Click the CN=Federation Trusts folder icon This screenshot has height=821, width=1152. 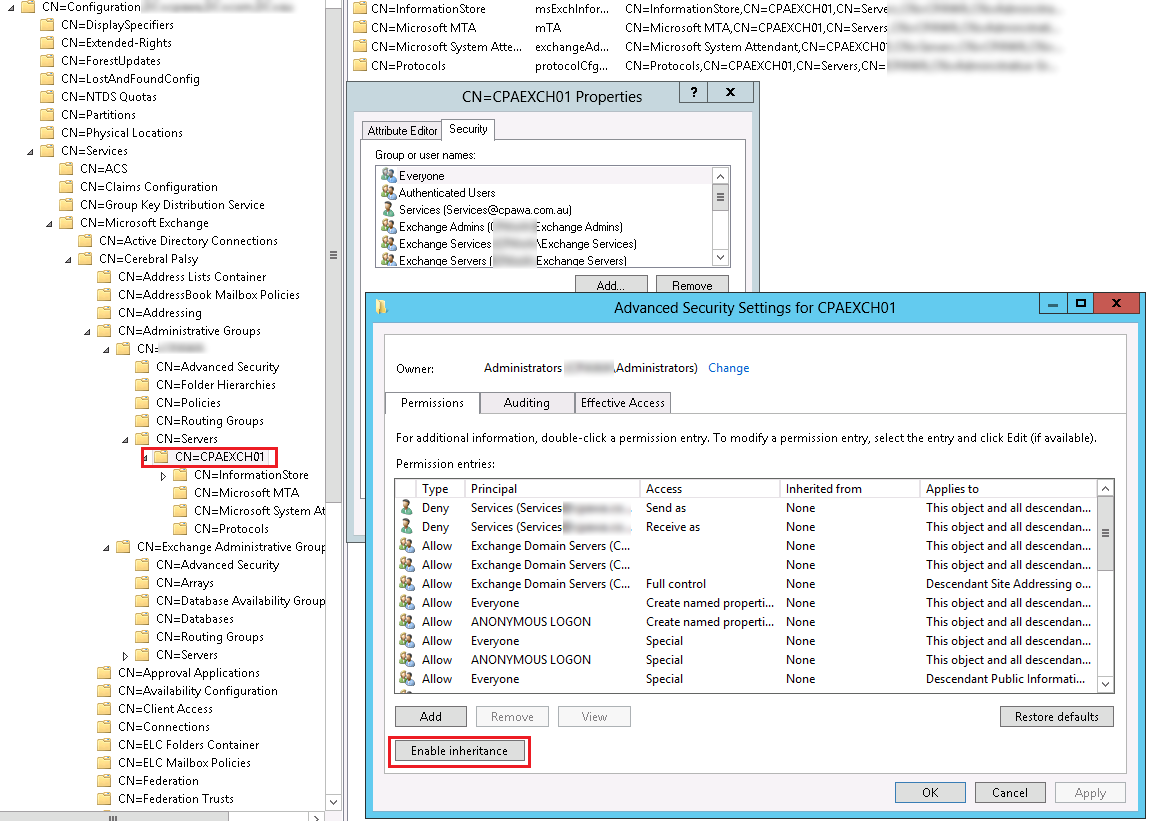tap(104, 799)
